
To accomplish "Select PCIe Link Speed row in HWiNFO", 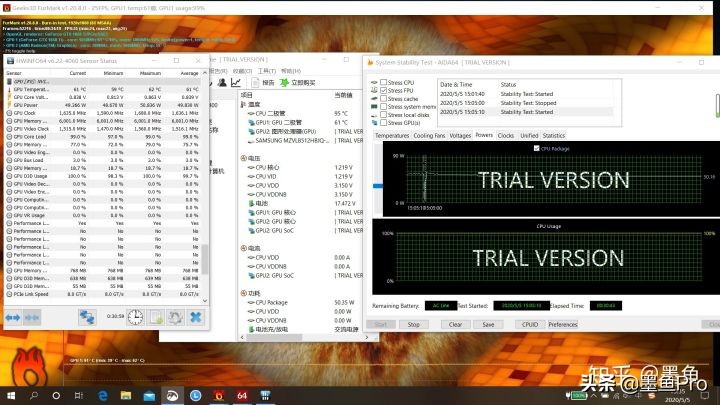I will (x=104, y=294).
